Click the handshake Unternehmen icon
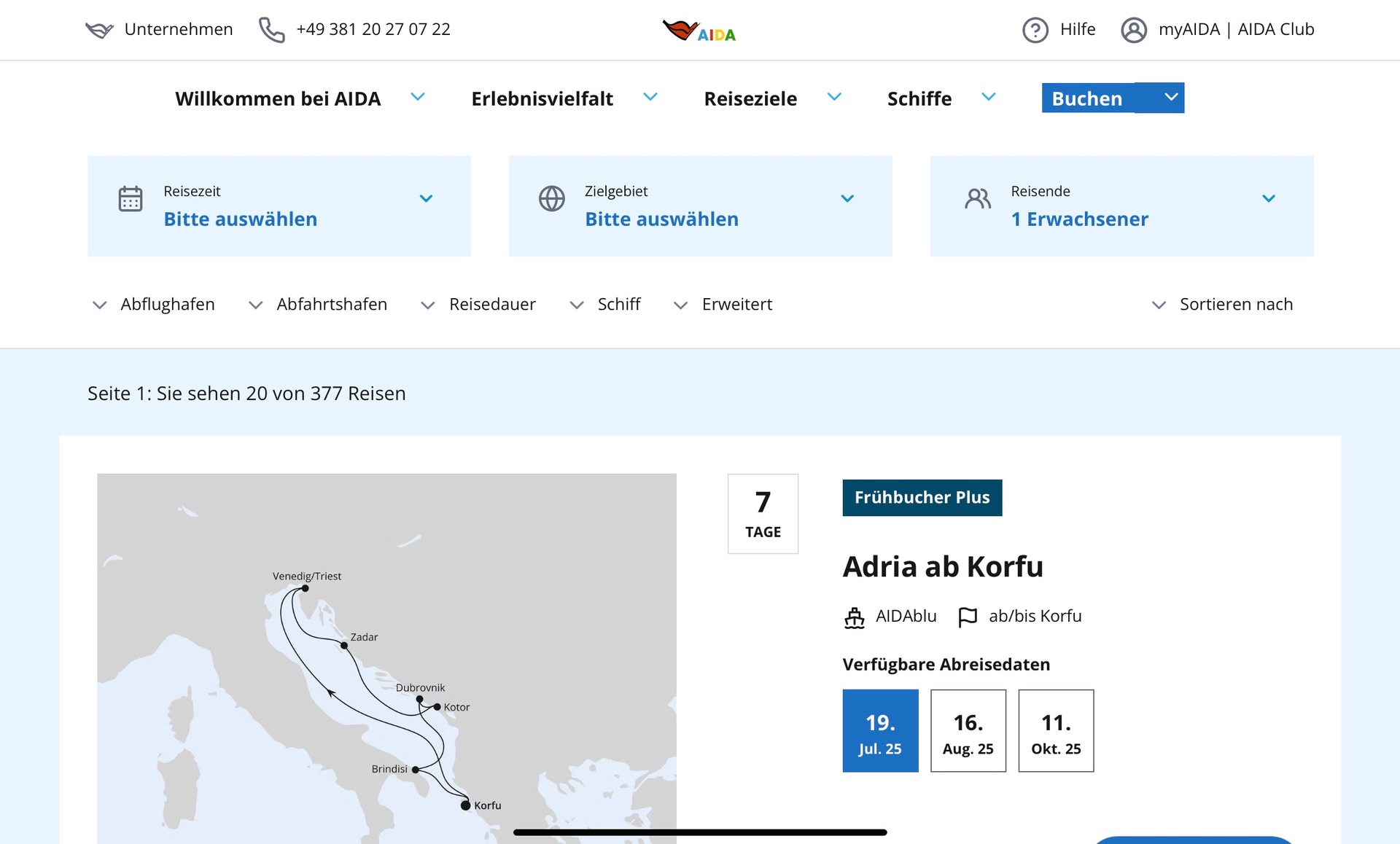 99,30
